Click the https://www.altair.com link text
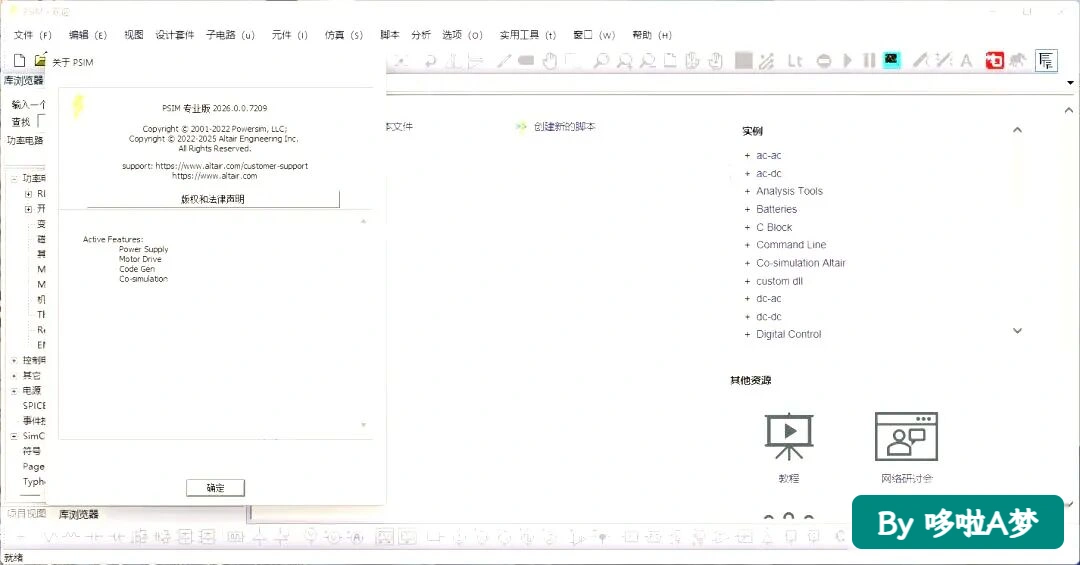 [214, 176]
